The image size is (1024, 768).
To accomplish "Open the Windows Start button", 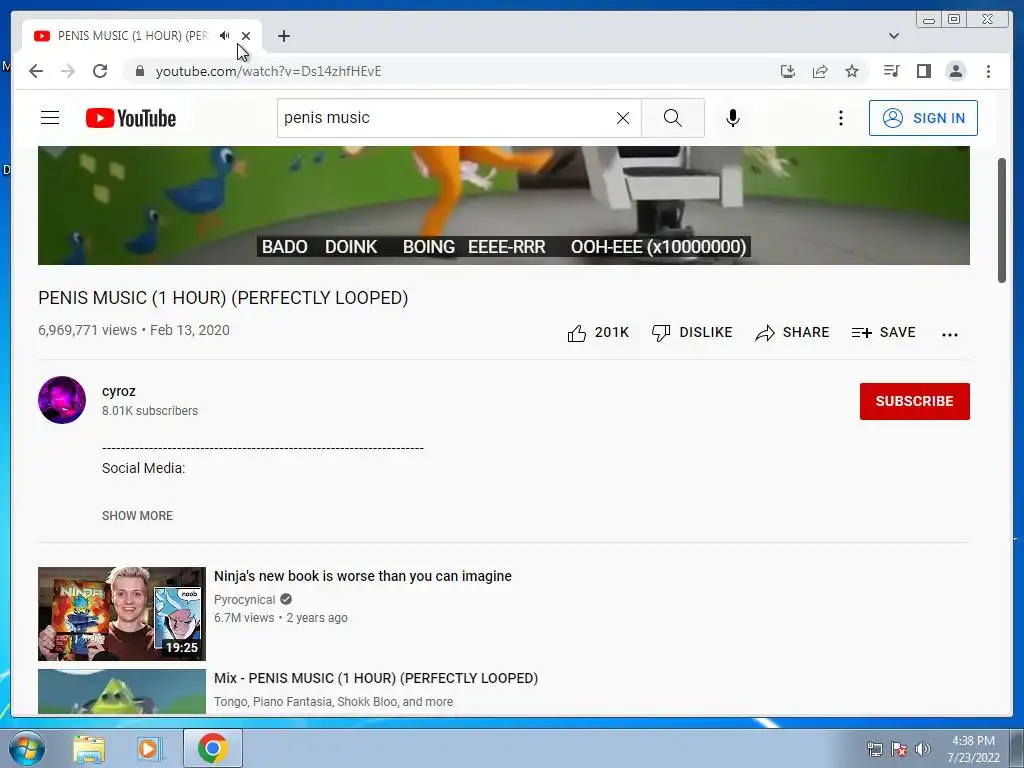I will [26, 748].
